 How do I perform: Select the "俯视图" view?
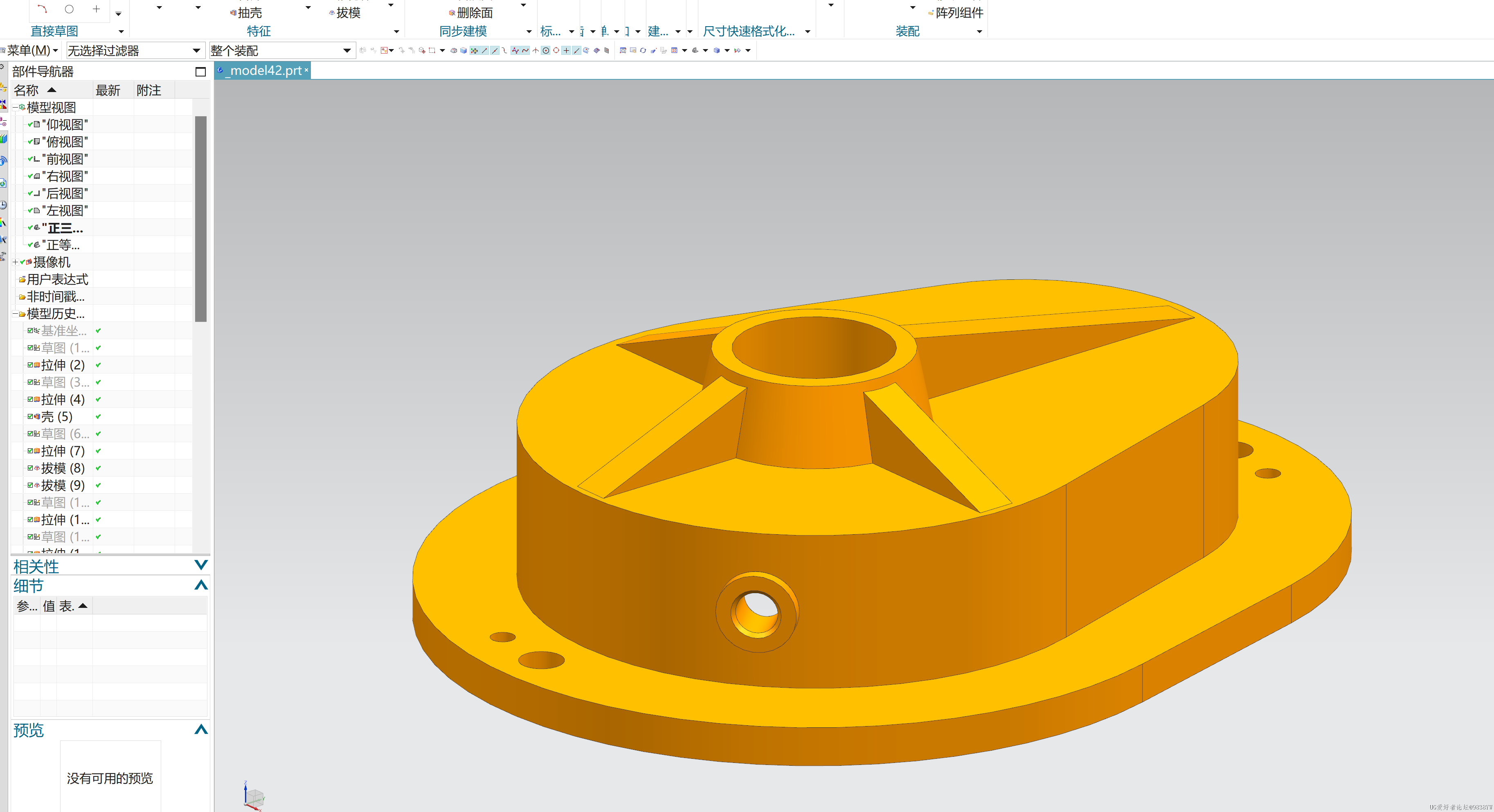coord(65,142)
